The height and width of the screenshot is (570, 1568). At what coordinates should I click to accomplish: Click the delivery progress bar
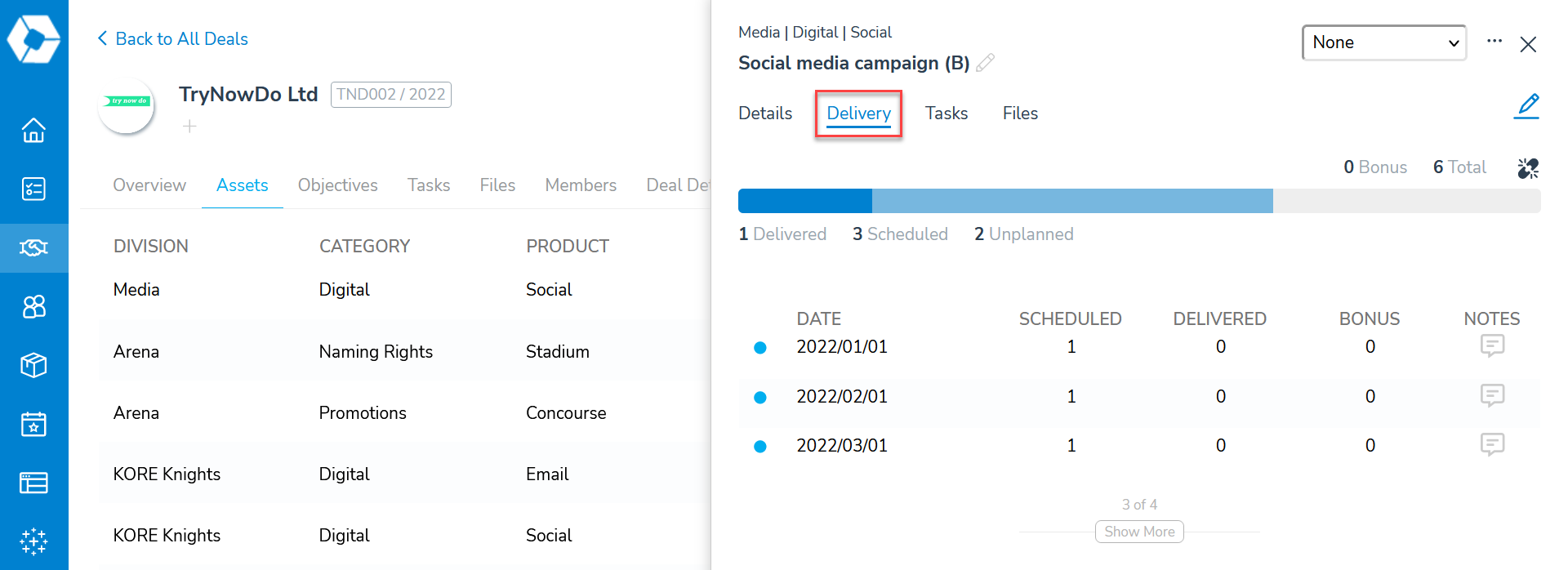pyautogui.click(x=1138, y=201)
